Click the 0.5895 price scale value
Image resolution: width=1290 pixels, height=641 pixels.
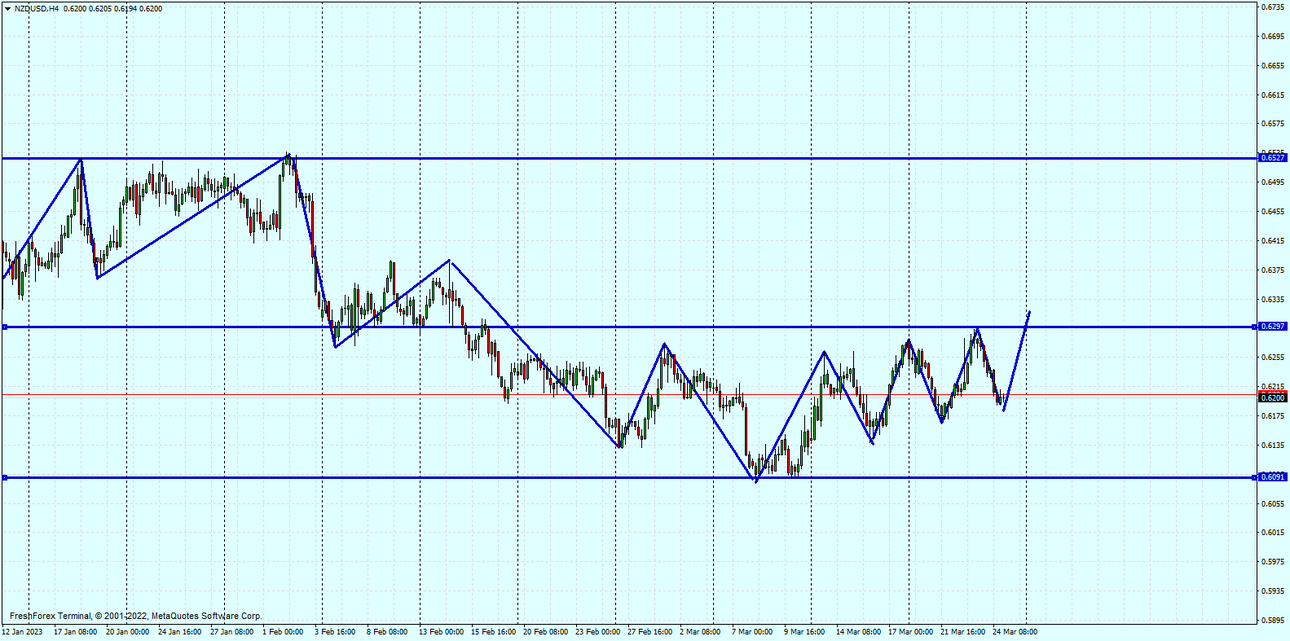tap(1273, 620)
